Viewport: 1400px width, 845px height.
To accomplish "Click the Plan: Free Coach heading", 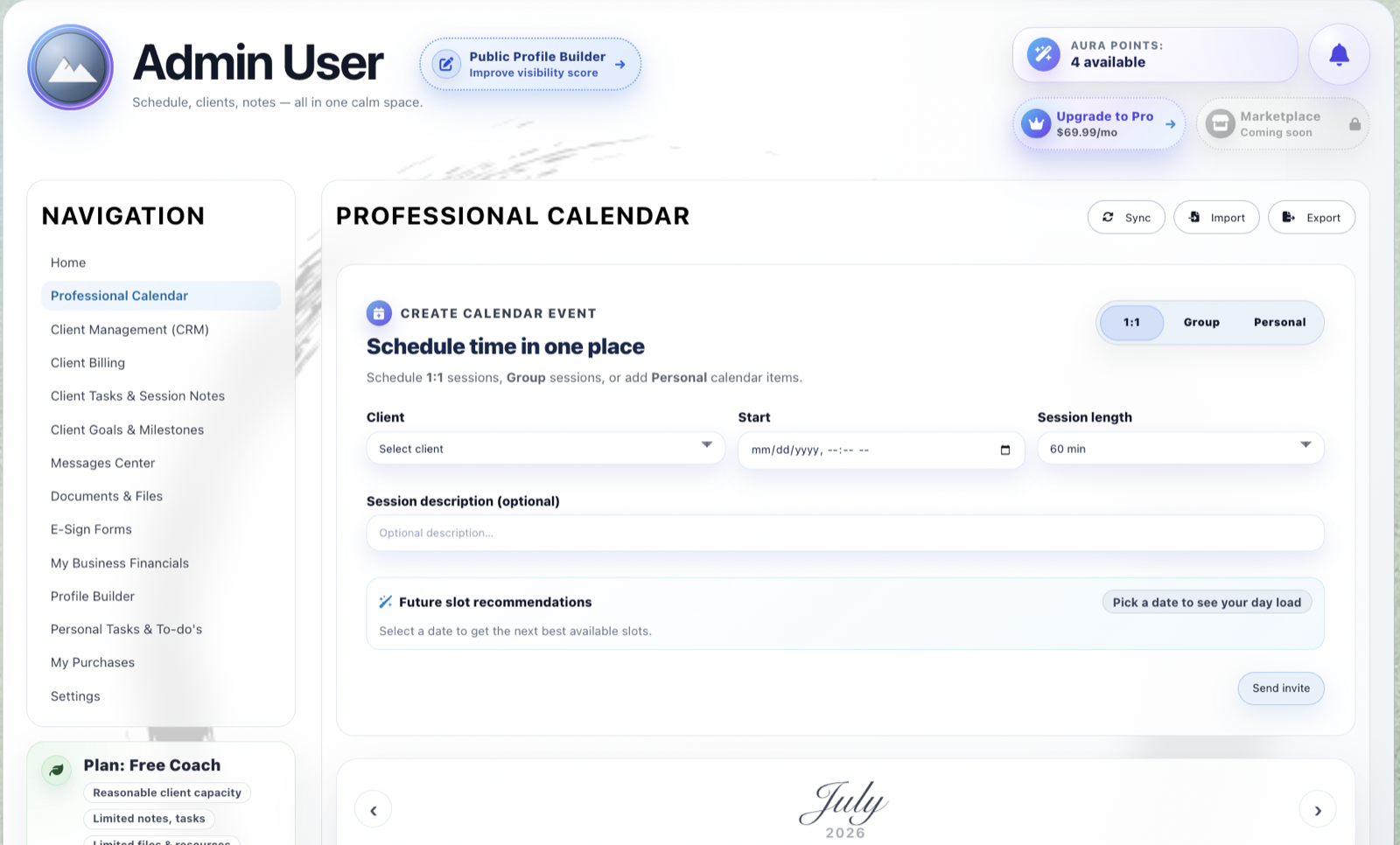I will tap(152, 765).
